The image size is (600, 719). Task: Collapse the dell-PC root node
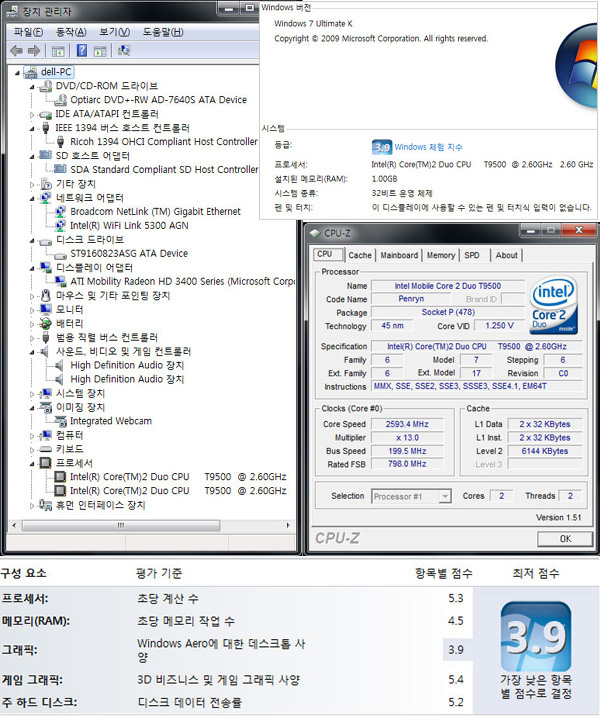coord(17,72)
